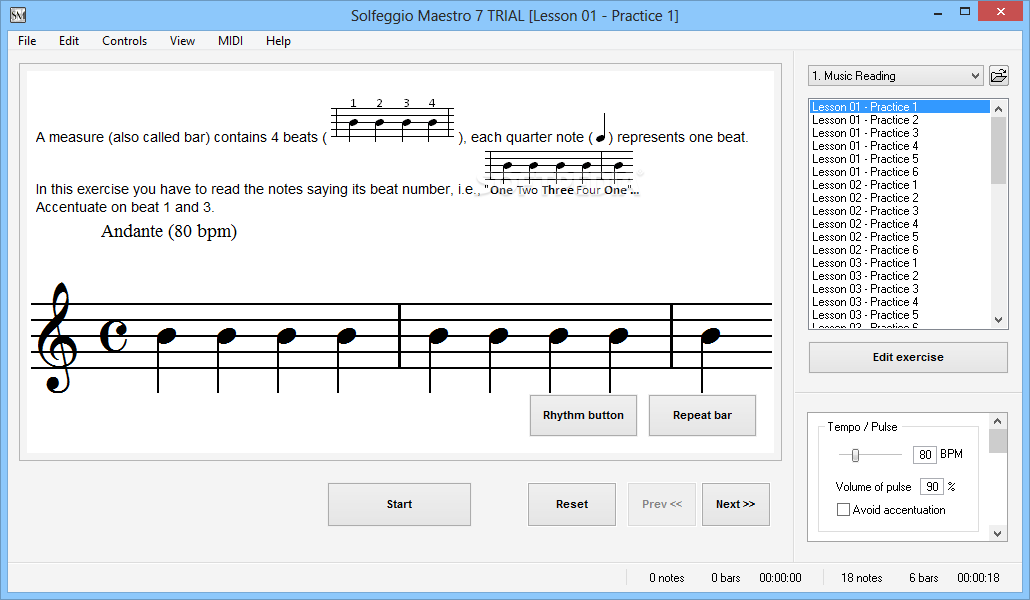Select Lesson 03 - Practice 3
The image size is (1030, 600).
click(899, 289)
